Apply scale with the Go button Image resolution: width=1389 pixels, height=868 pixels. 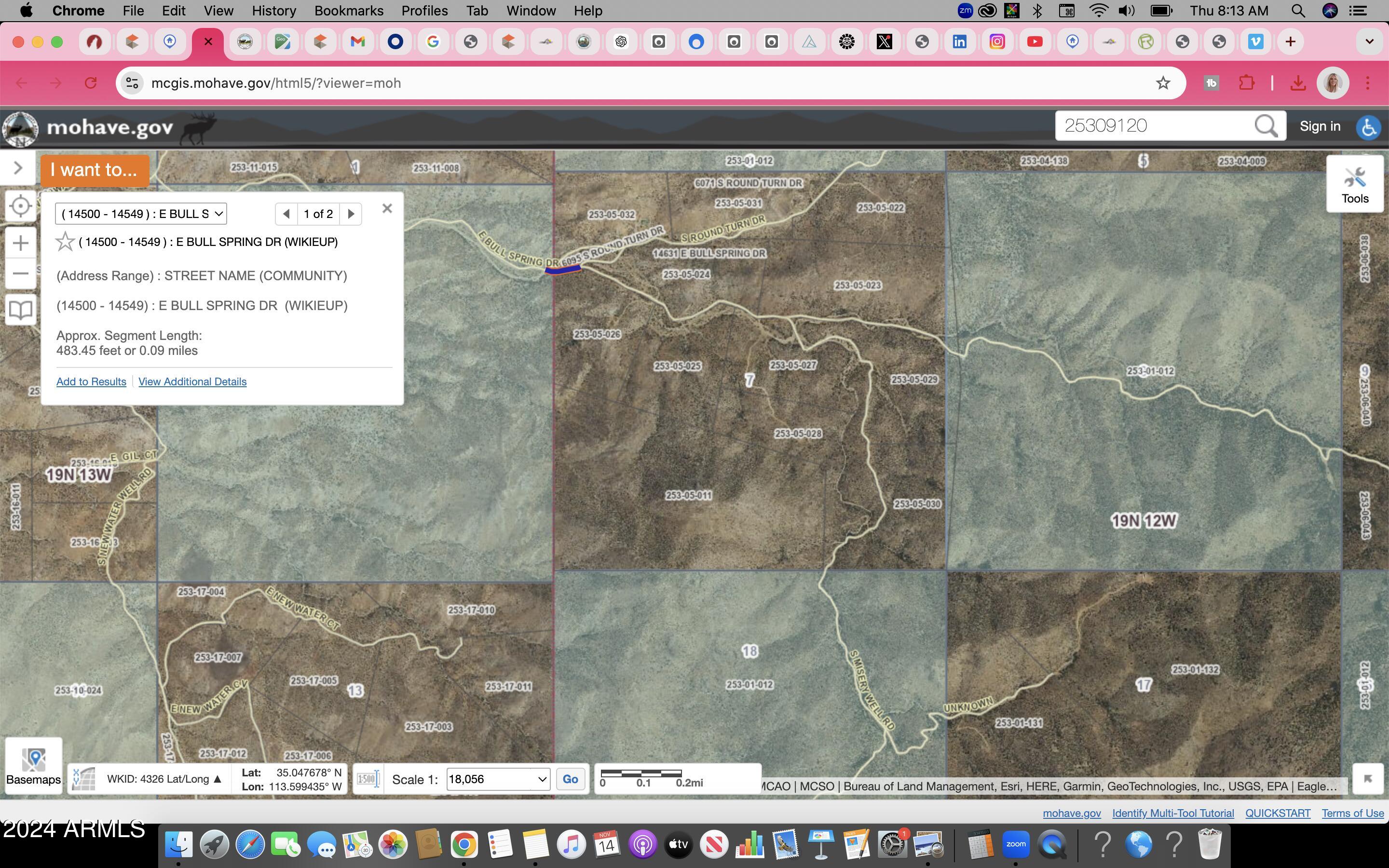[x=571, y=779]
